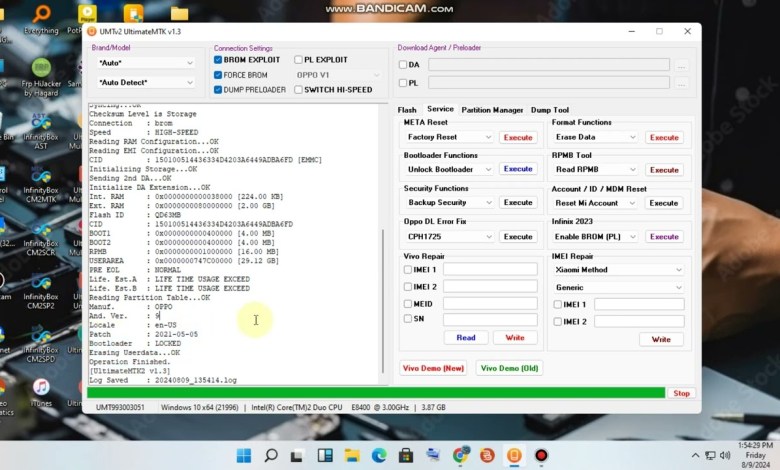Open taskbar Search magnifier
The height and width of the screenshot is (470, 780).
pos(271,455)
